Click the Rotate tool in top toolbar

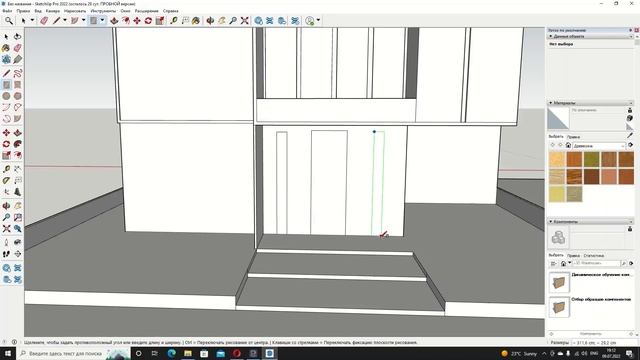click(x=148, y=20)
